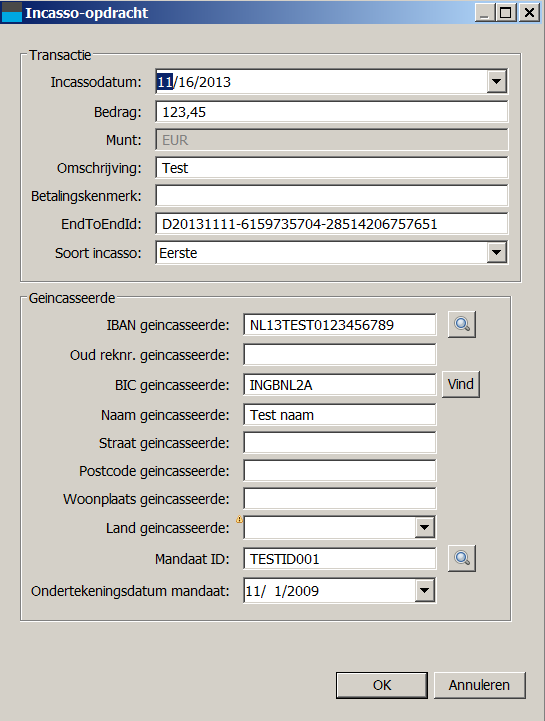The width and height of the screenshot is (545, 721).
Task: Click the empty Betalingskenmerk field
Action: (332, 196)
